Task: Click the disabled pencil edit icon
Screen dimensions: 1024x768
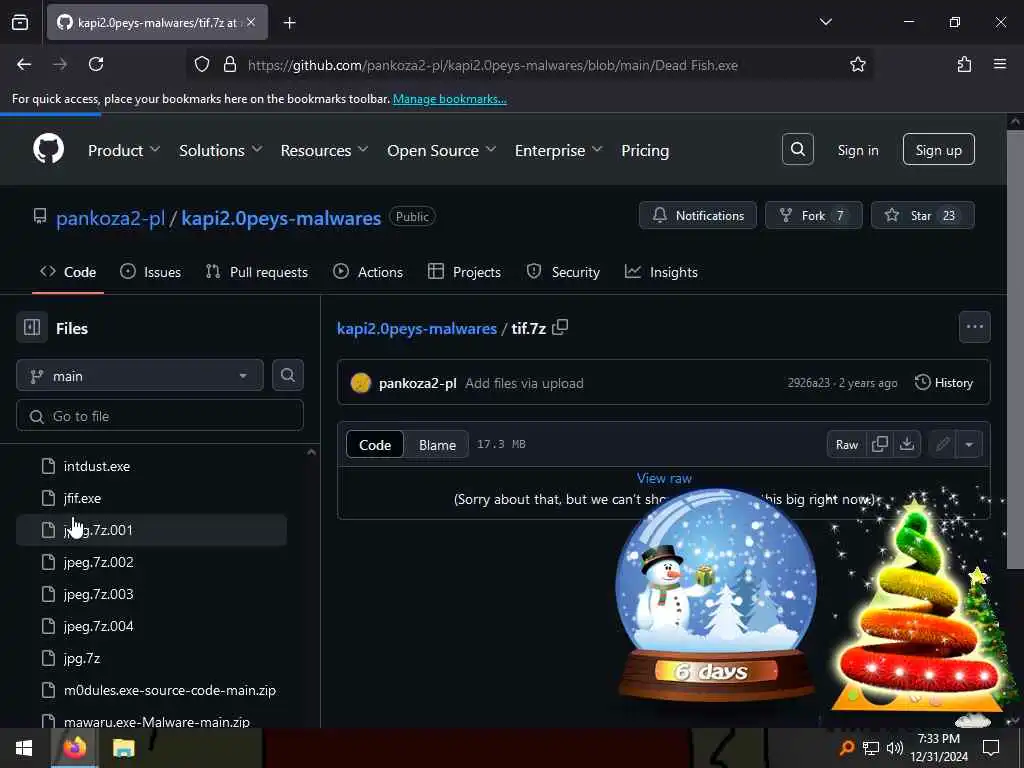Action: click(942, 444)
